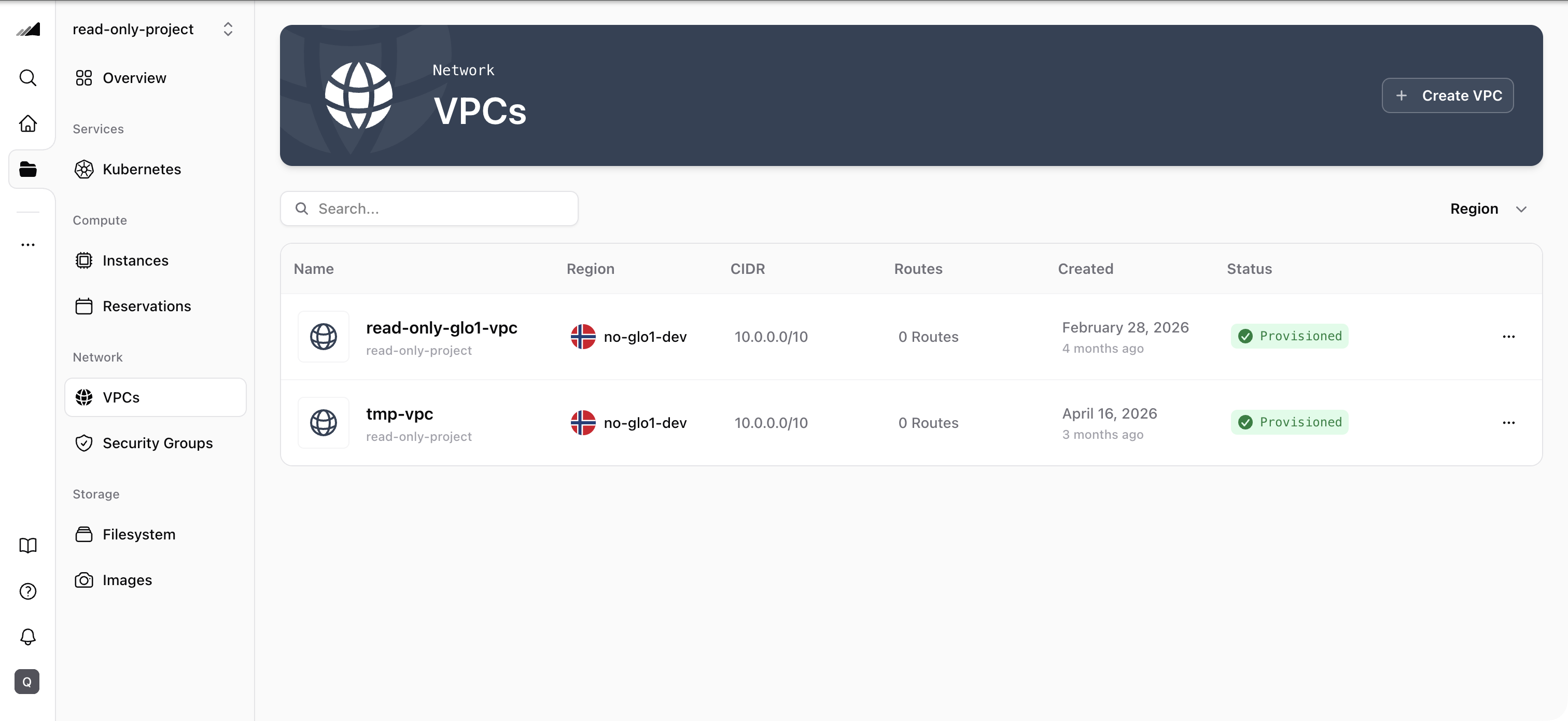Click the CIDR column header

tap(748, 269)
